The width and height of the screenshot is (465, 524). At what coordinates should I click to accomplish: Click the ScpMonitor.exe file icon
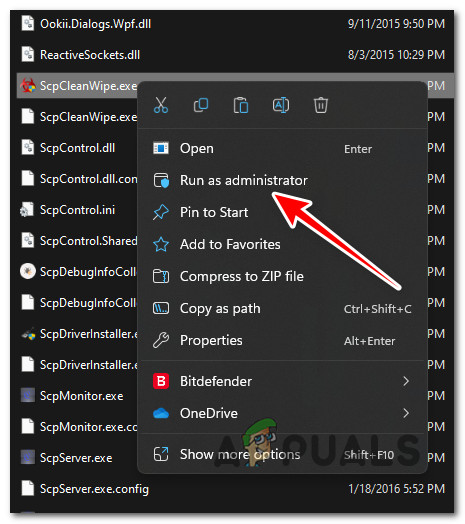tap(27, 395)
